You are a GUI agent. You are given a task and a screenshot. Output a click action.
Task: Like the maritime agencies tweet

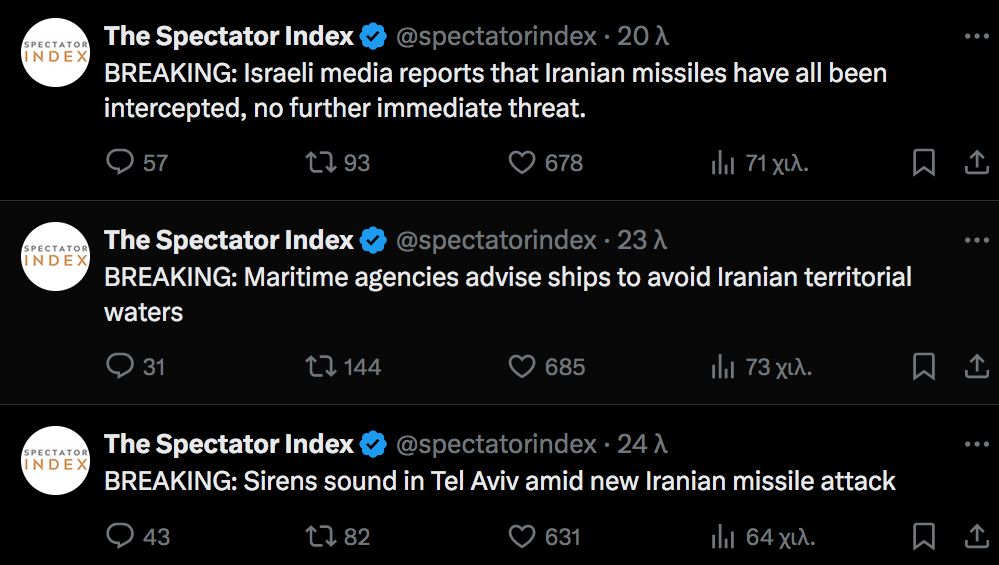[x=522, y=366]
